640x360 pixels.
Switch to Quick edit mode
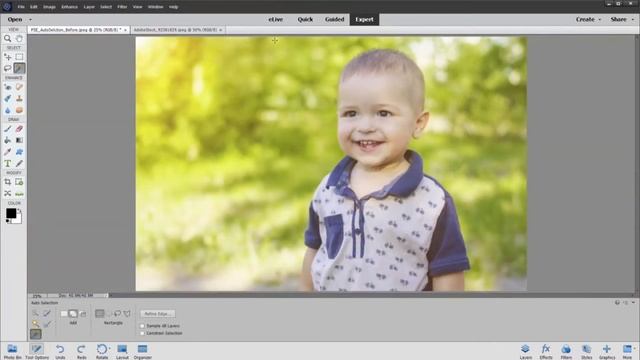tap(305, 19)
